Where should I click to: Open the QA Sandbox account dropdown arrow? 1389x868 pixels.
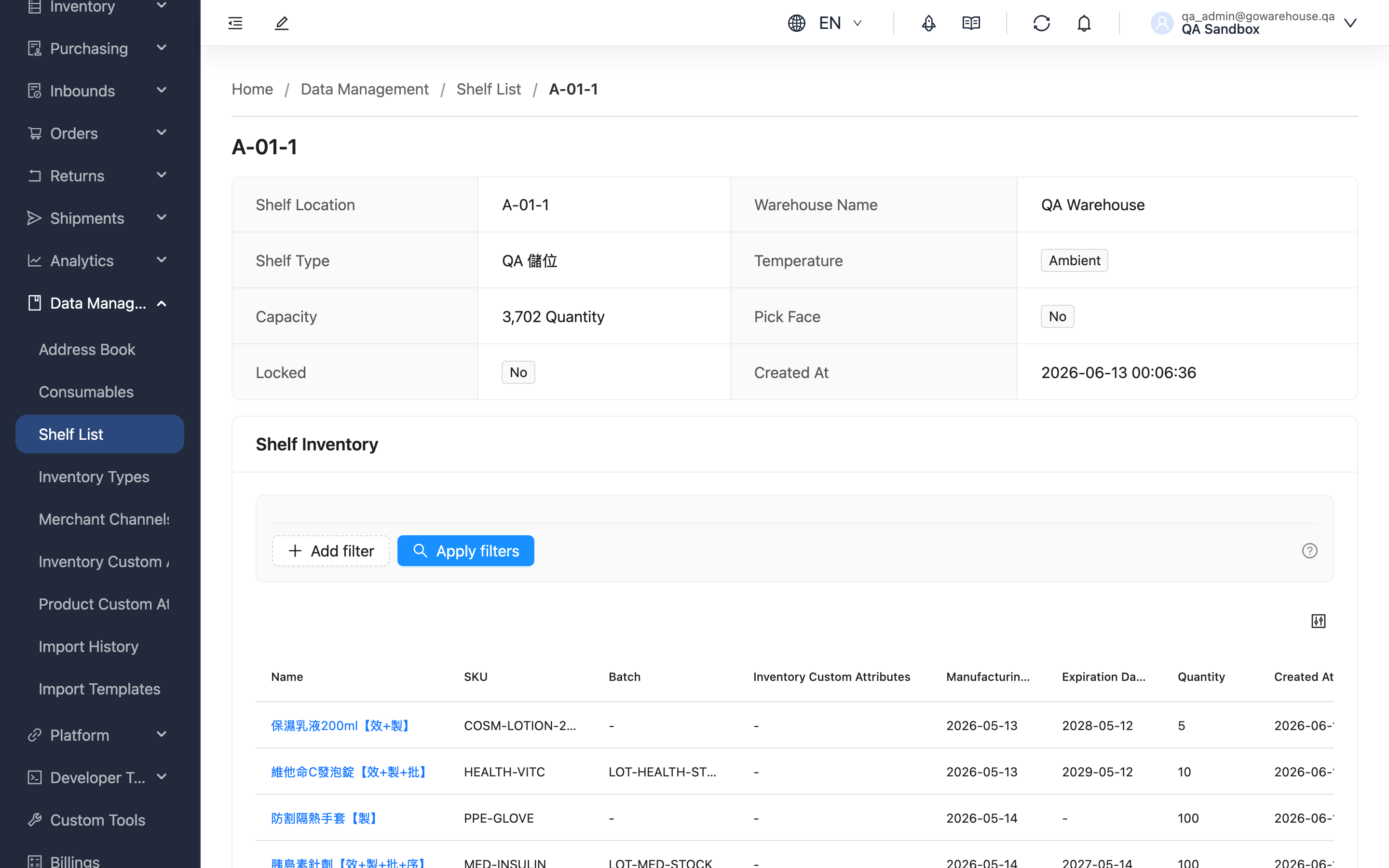click(1350, 23)
